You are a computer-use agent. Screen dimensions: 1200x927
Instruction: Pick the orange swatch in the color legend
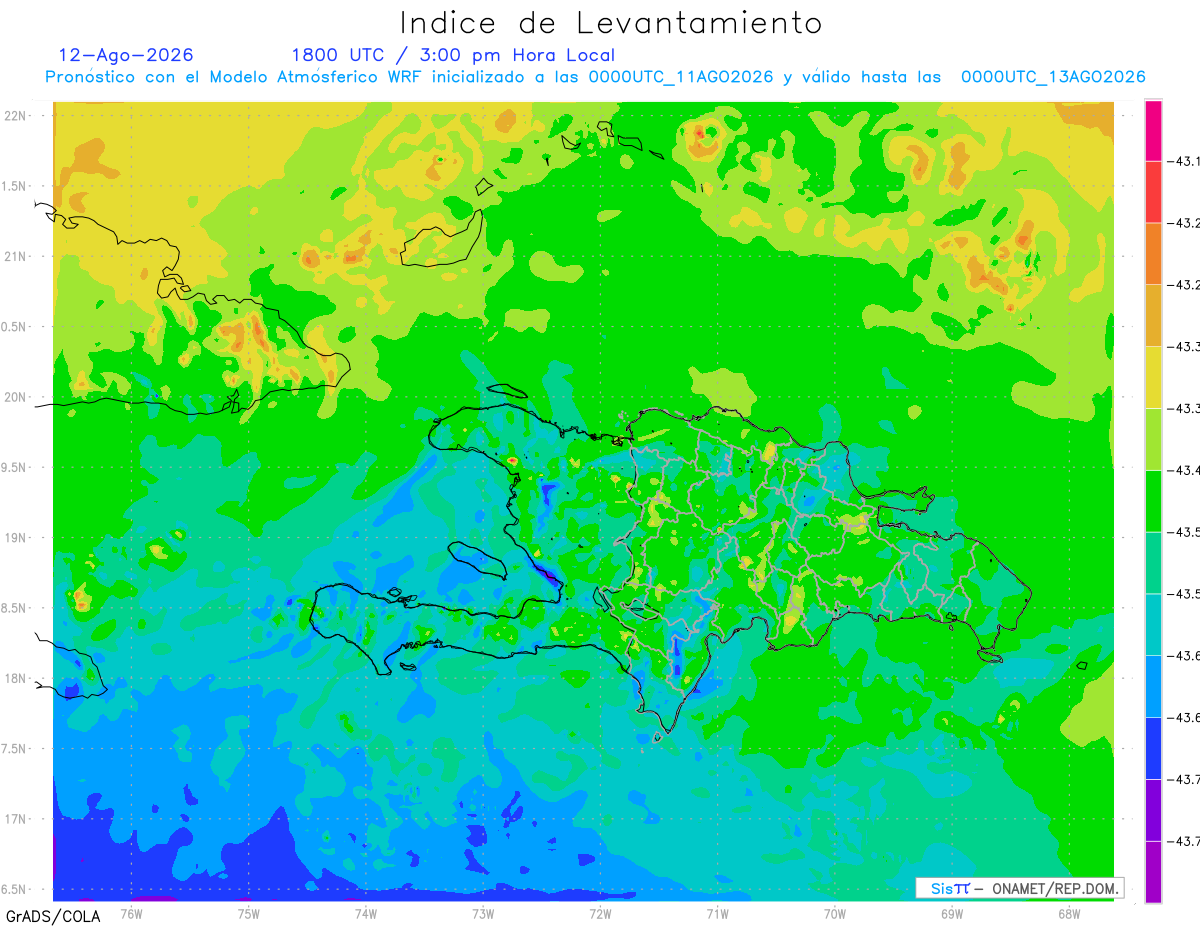[1153, 254]
